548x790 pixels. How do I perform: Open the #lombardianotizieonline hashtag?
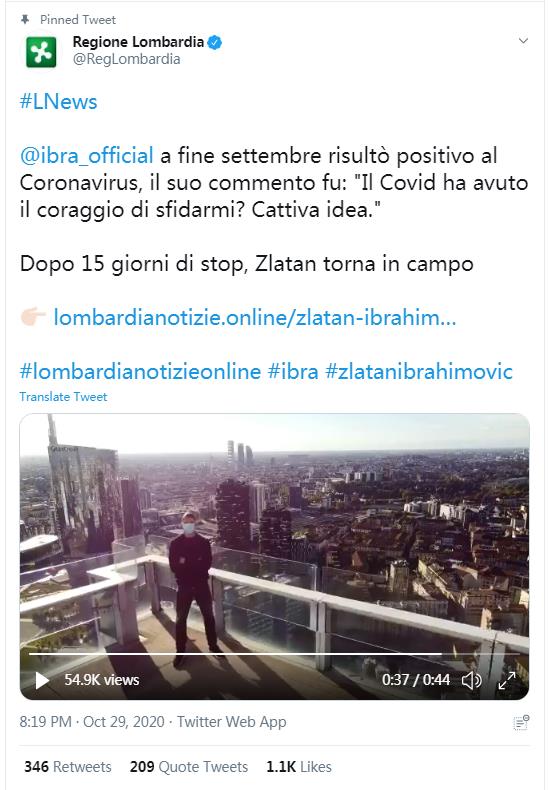141,371
